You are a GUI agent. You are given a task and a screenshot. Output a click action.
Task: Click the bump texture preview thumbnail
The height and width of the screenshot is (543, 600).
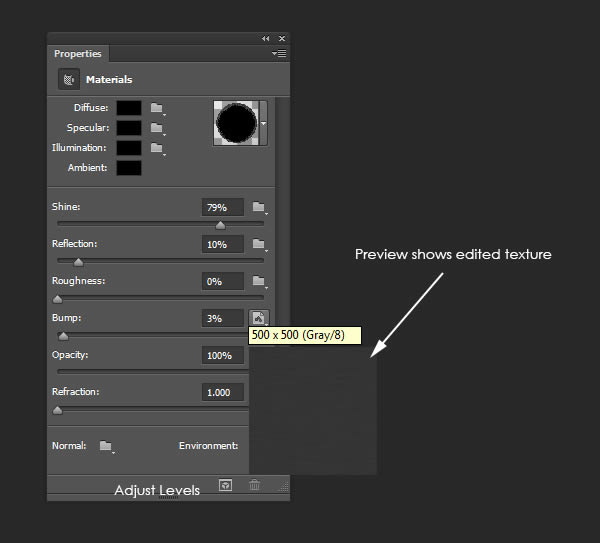point(313,410)
